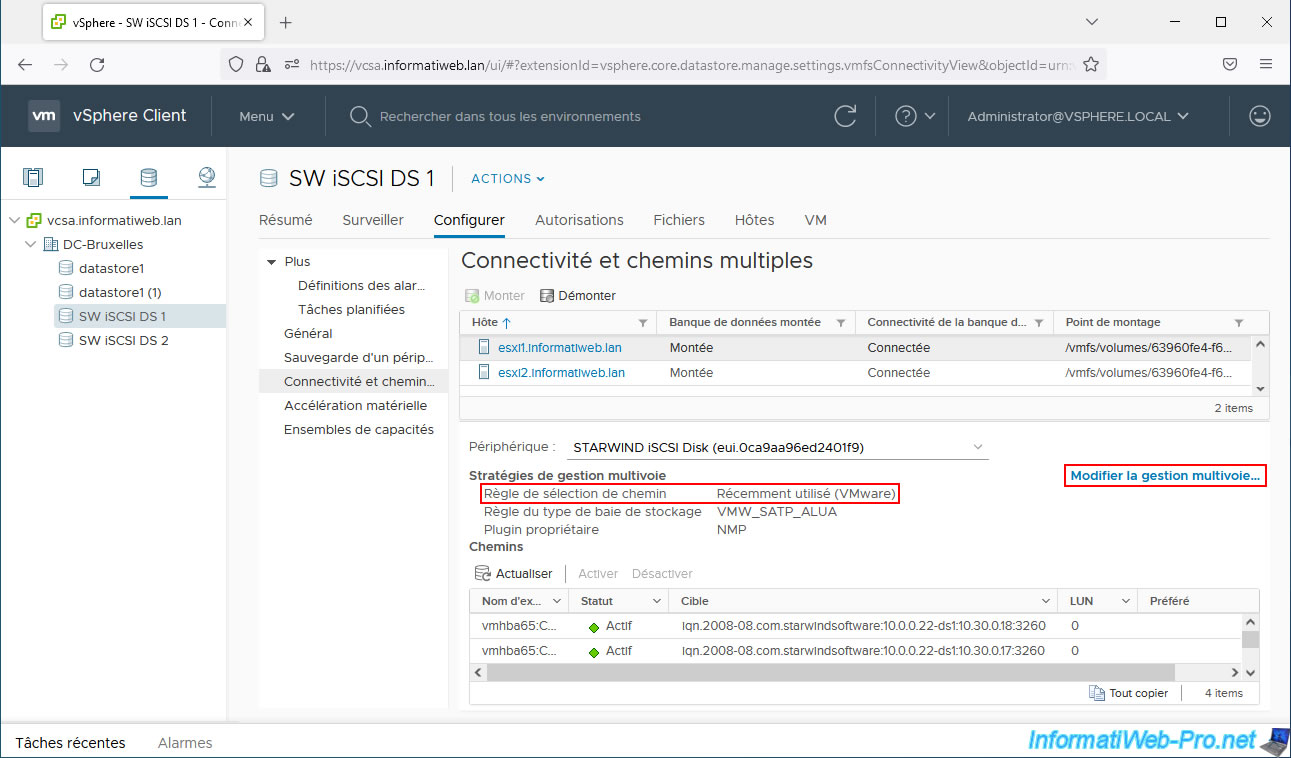Click the Actualiser paths refresh button
Image resolution: width=1291 pixels, height=758 pixels.
pyautogui.click(x=514, y=574)
